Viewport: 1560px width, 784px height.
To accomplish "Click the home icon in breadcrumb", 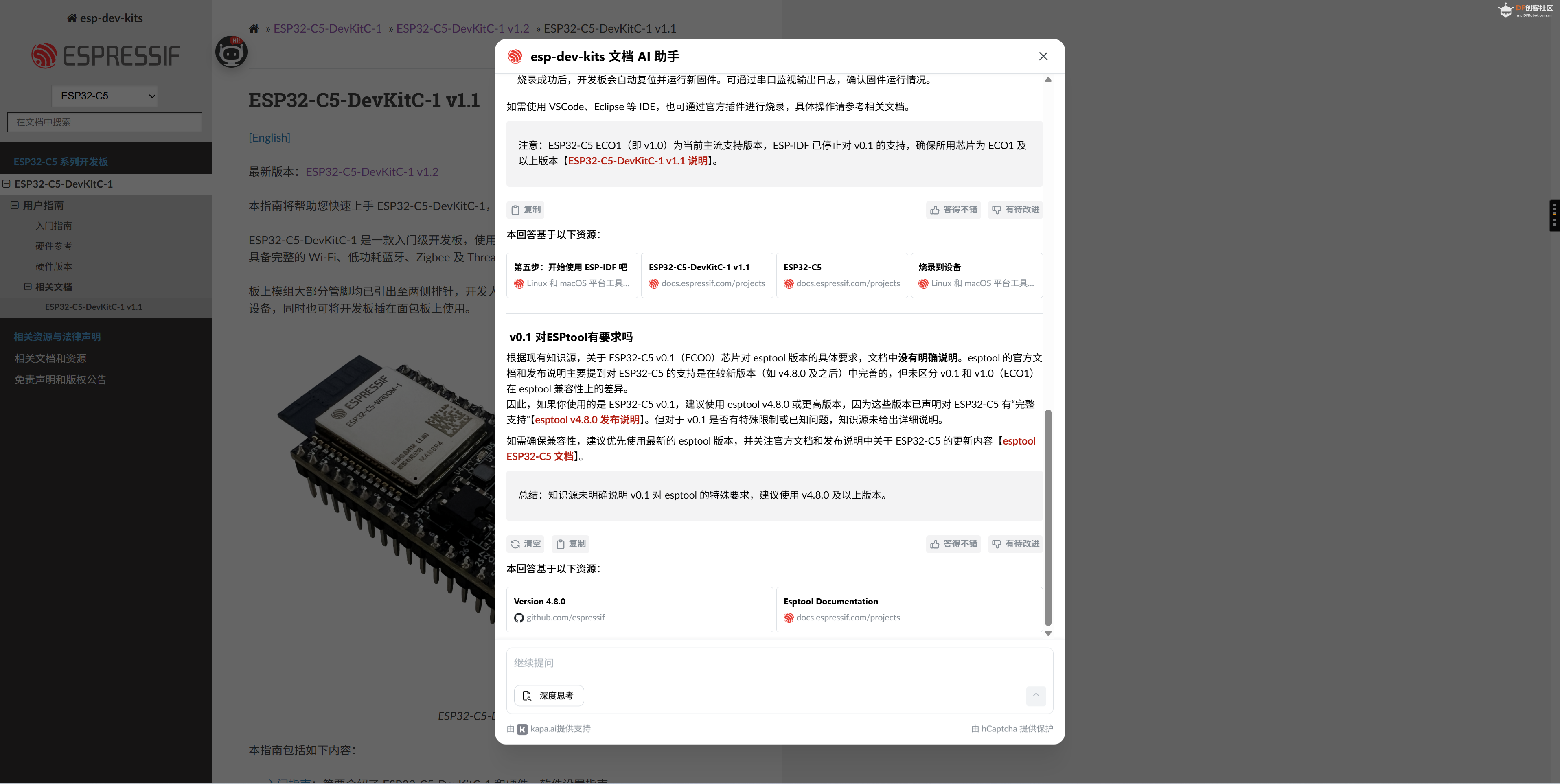I will pyautogui.click(x=254, y=28).
